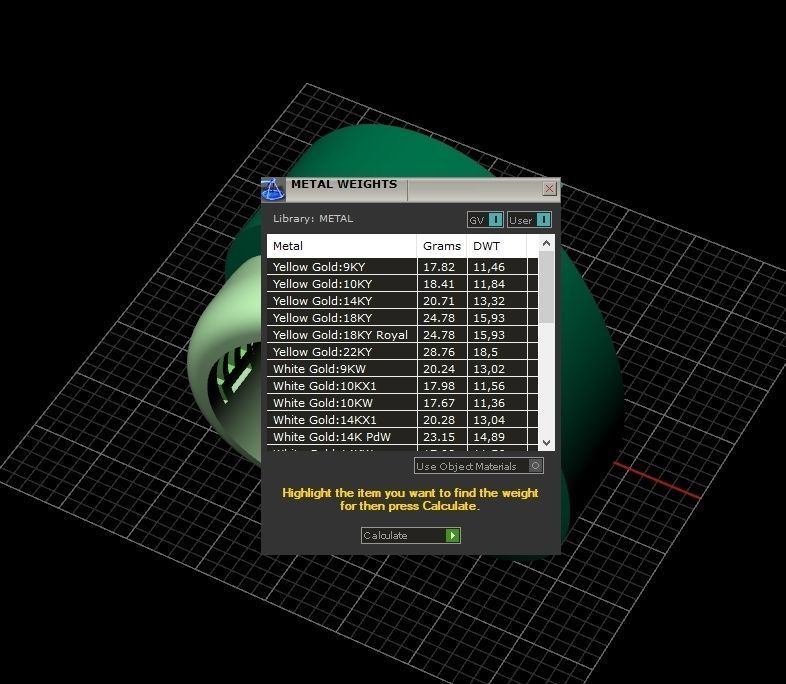
Task: Select the Yellow Gold:9KY row
Action: (402, 267)
